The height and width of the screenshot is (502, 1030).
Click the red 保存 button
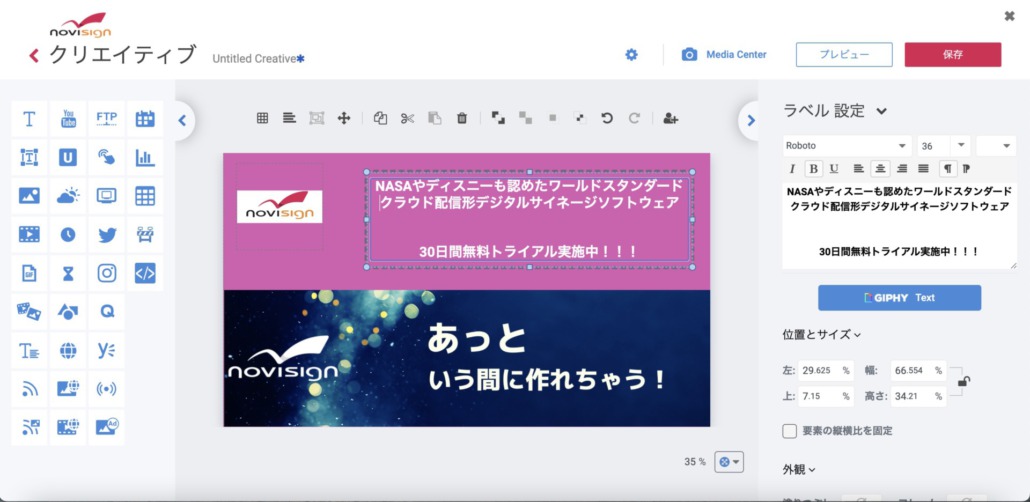pos(952,55)
